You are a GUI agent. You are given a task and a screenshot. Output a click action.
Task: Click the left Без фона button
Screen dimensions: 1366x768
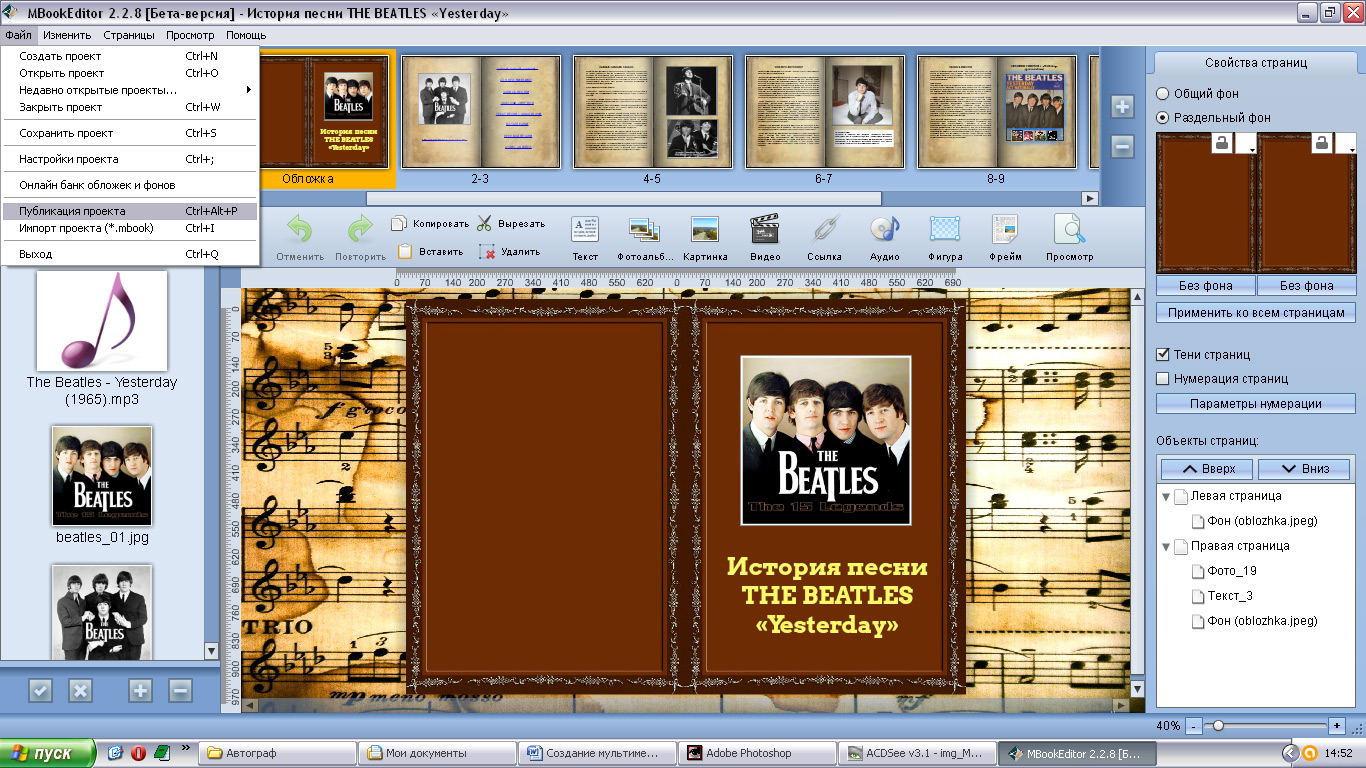[1206, 285]
